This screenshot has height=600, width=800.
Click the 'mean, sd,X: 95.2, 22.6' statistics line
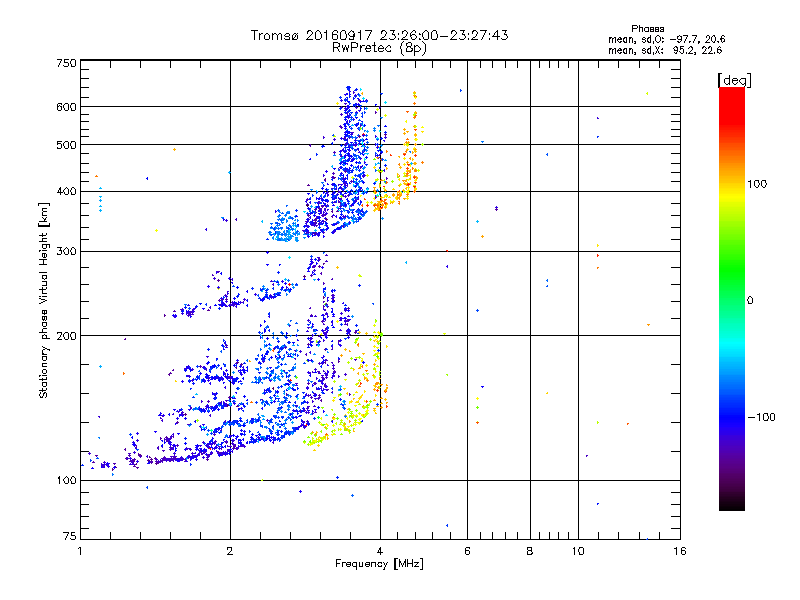click(665, 50)
